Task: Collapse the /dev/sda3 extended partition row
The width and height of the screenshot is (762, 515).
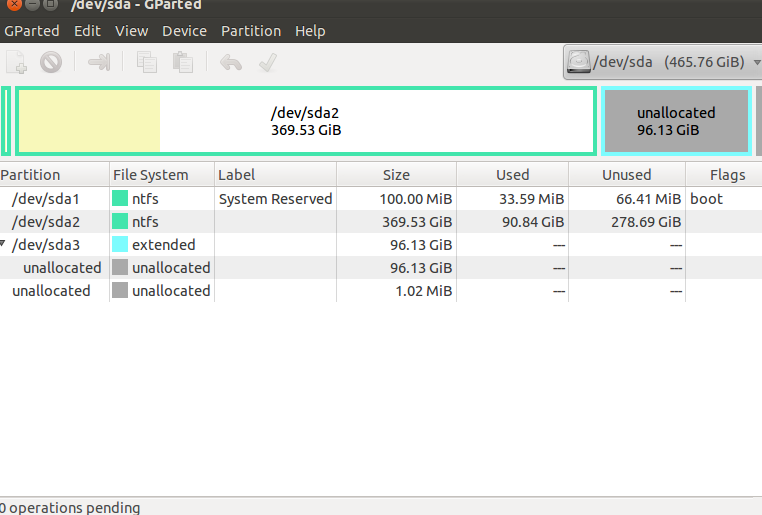Action: (x=3, y=243)
